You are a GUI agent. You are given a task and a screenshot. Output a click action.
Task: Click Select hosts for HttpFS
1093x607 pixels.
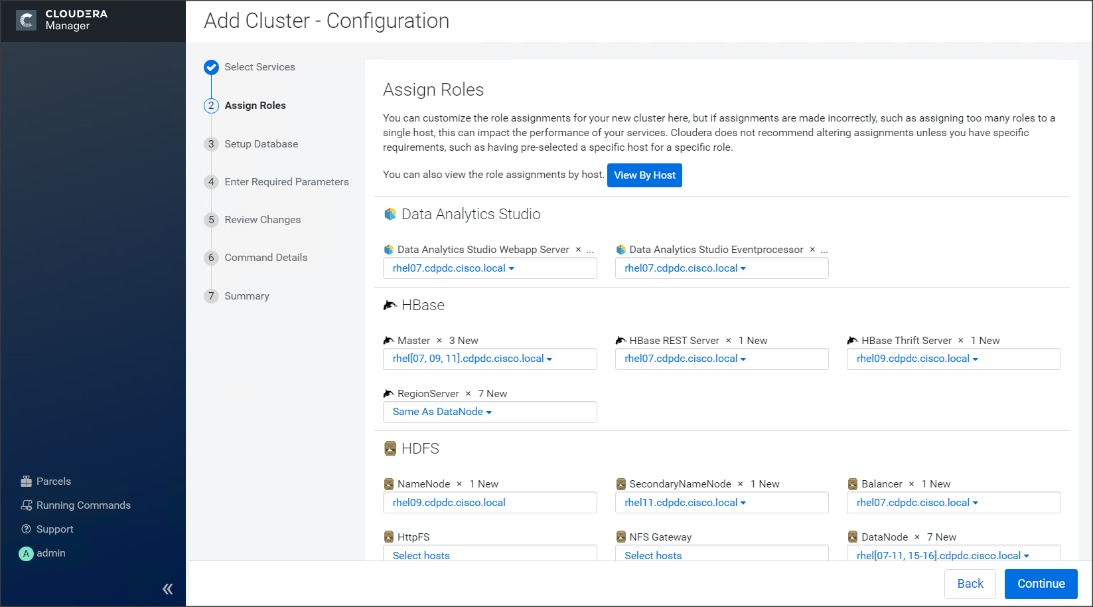click(x=421, y=555)
